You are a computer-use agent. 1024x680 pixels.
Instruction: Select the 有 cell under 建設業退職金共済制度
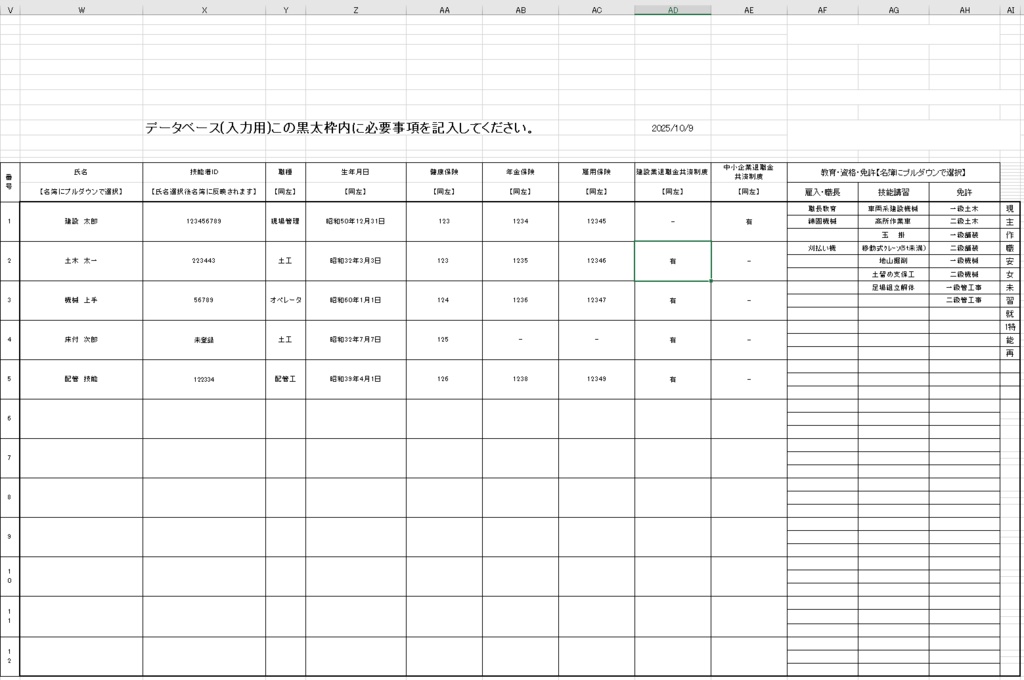pyautogui.click(x=673, y=259)
